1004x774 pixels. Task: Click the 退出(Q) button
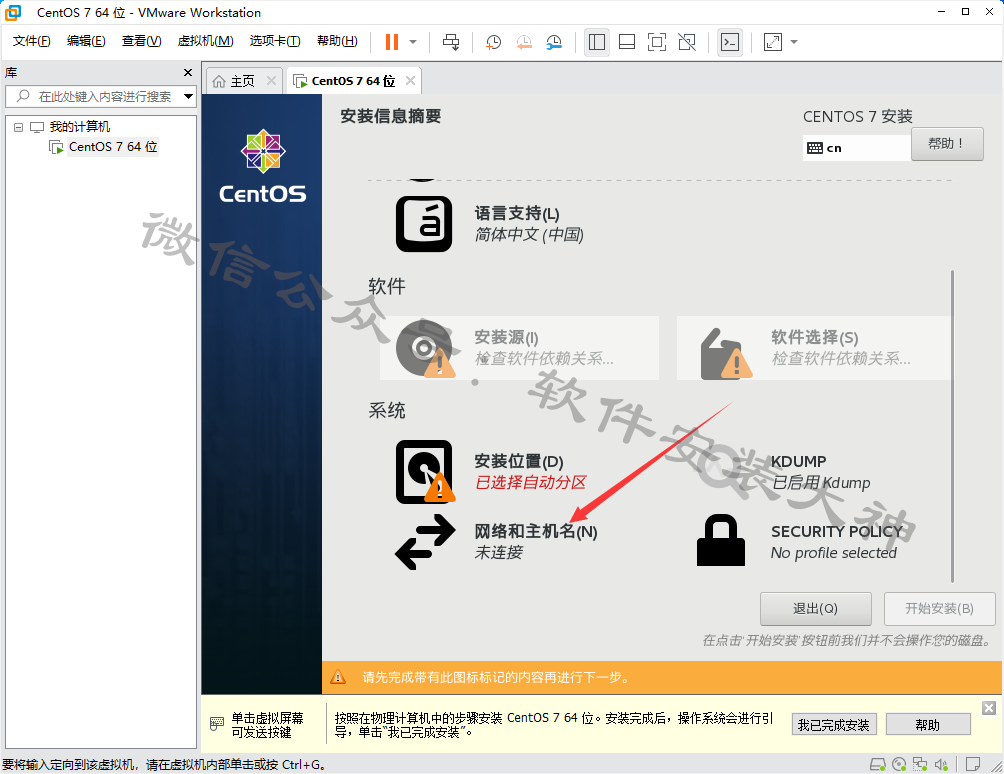(x=815, y=609)
